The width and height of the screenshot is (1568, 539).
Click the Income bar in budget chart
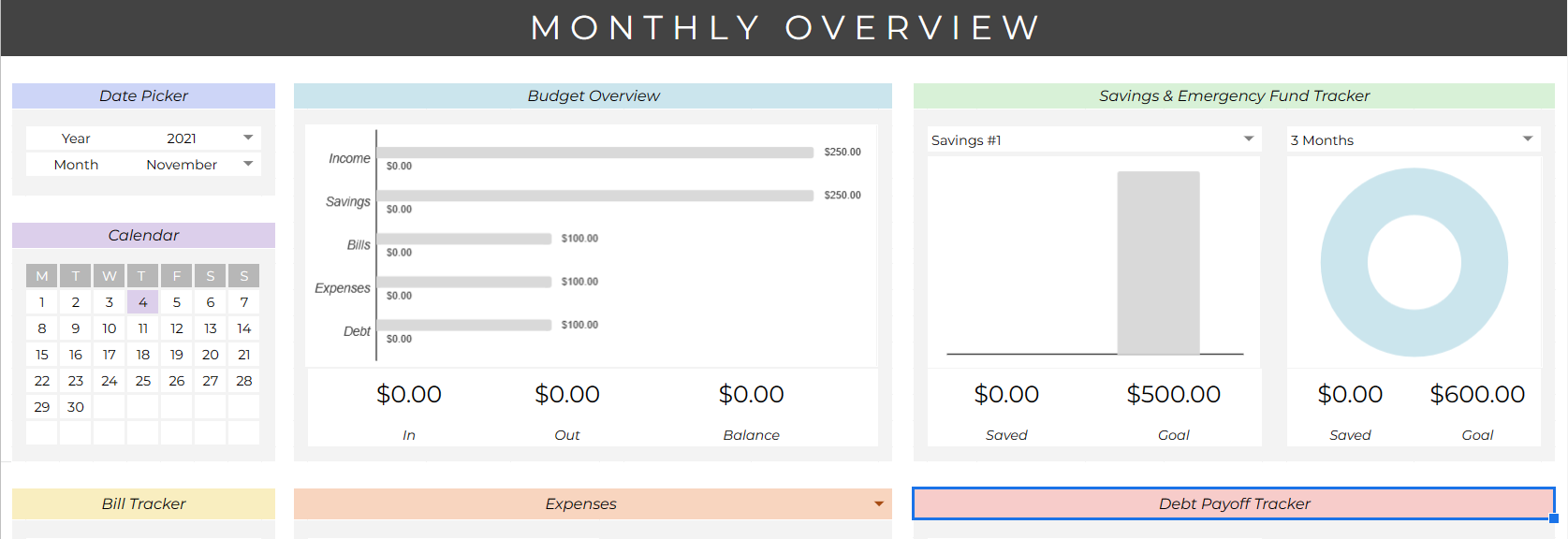(x=594, y=153)
